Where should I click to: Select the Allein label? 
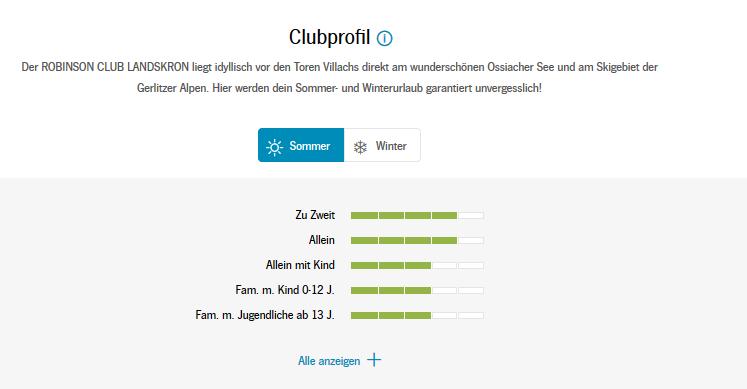322,240
